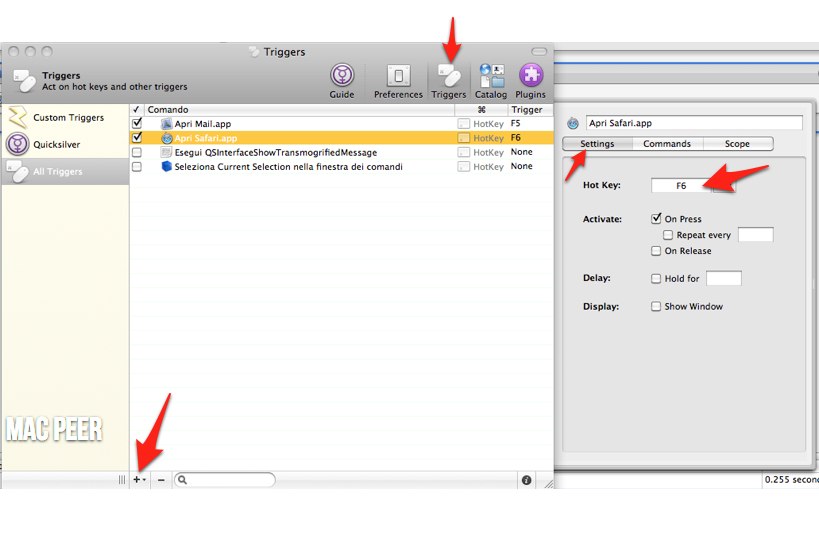Enable the Esegui QSInterfaceShowTransmogrifiedMessage checkbox
819x553 pixels.
(137, 152)
